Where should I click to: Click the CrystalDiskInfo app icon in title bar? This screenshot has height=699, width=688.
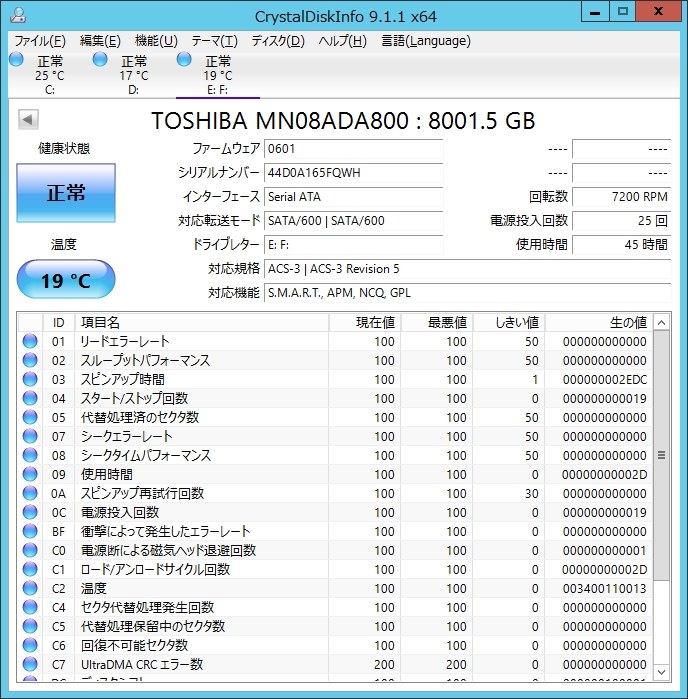18,15
